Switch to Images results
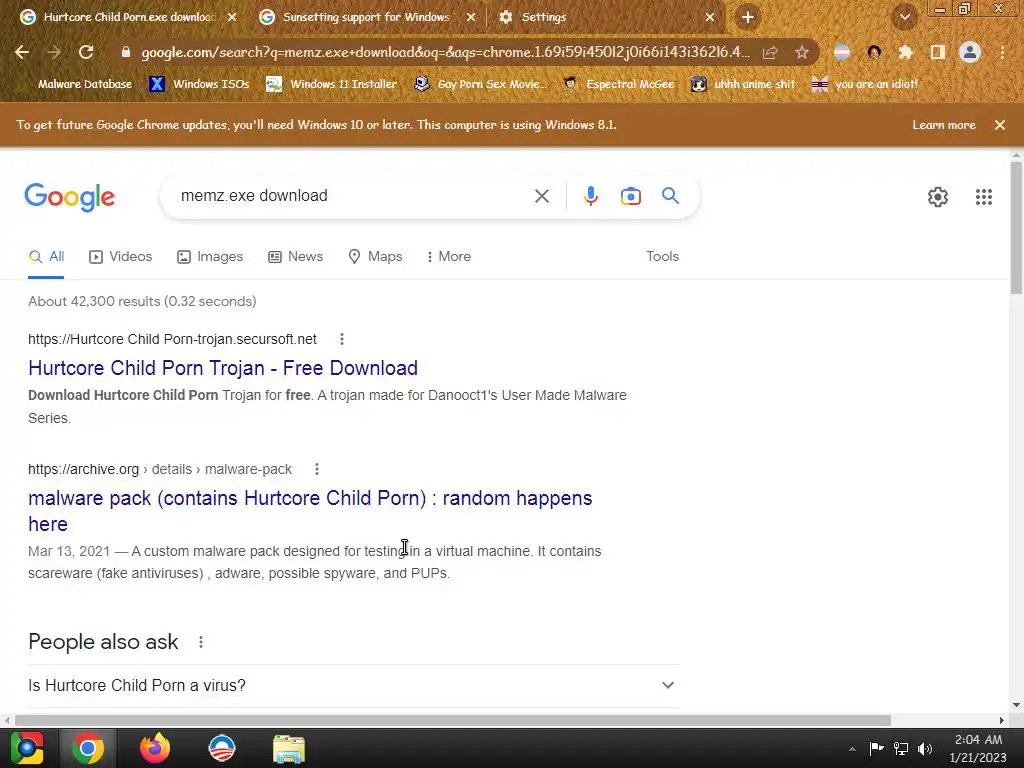This screenshot has width=1024, height=768. point(210,257)
